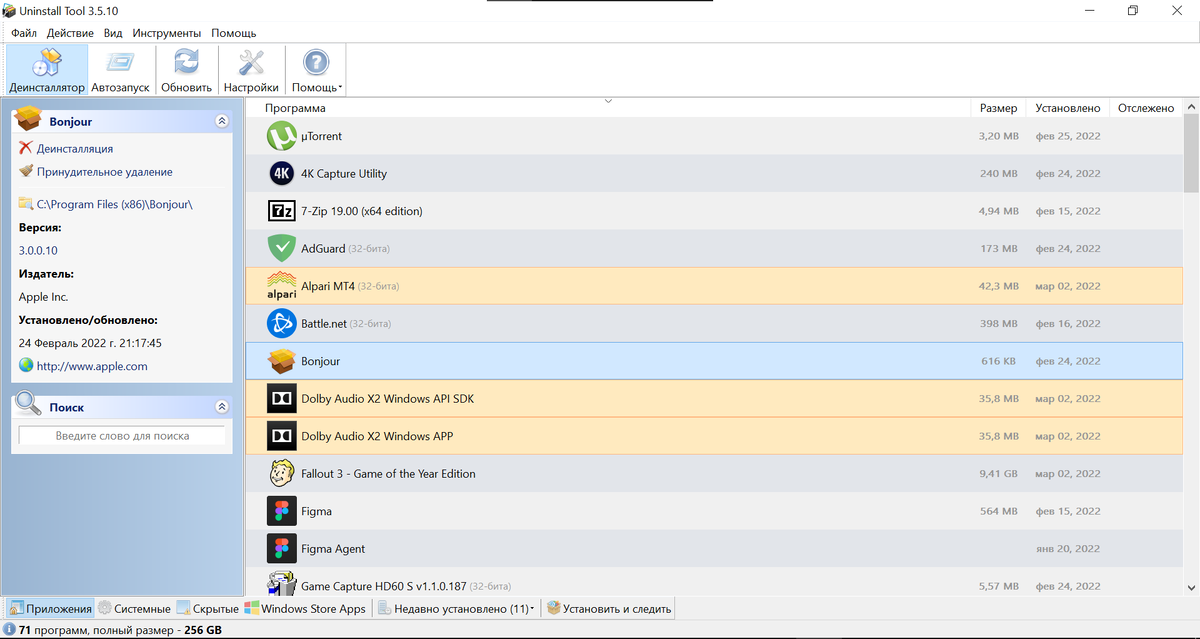
Task: Click the globe icon beside apple.com link
Action: (x=26, y=366)
